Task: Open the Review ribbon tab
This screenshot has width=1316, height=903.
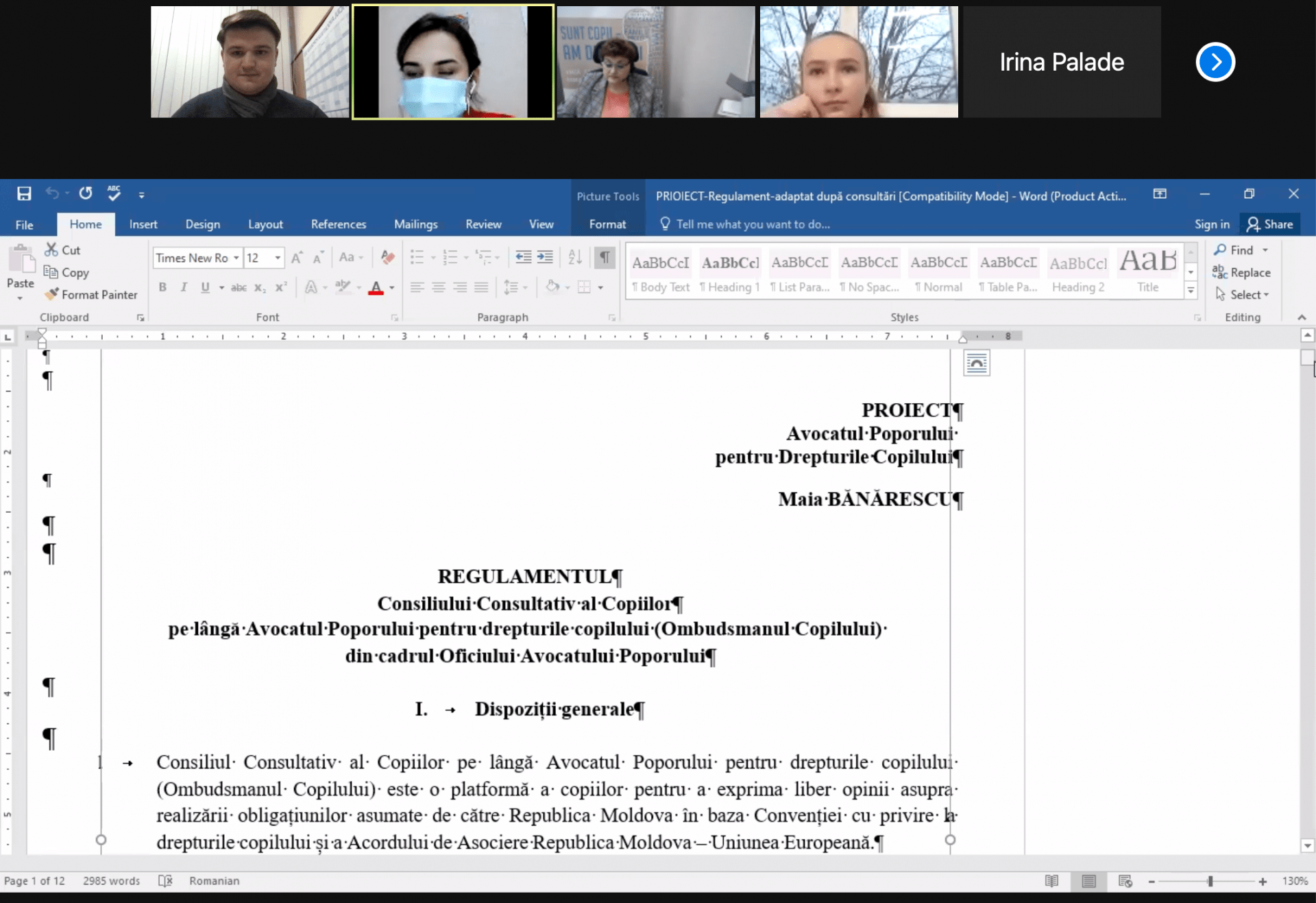Action: click(x=483, y=224)
